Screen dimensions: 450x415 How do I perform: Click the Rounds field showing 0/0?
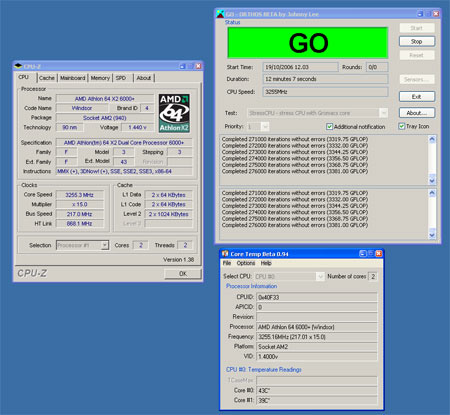(x=377, y=67)
